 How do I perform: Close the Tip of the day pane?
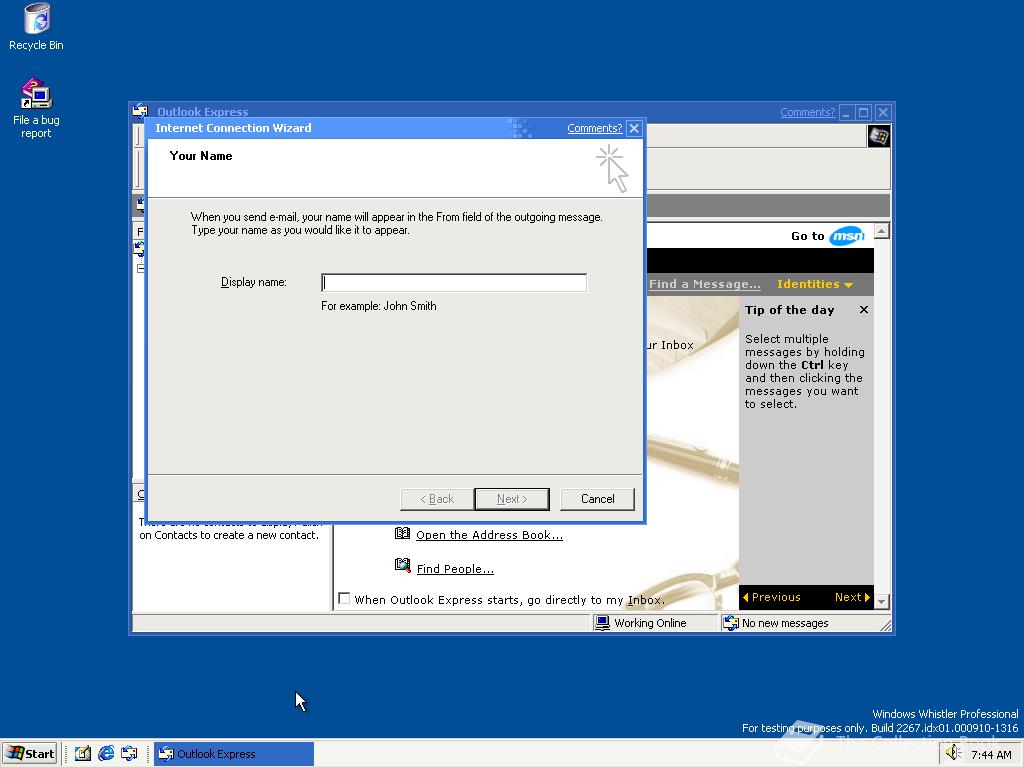(x=864, y=310)
